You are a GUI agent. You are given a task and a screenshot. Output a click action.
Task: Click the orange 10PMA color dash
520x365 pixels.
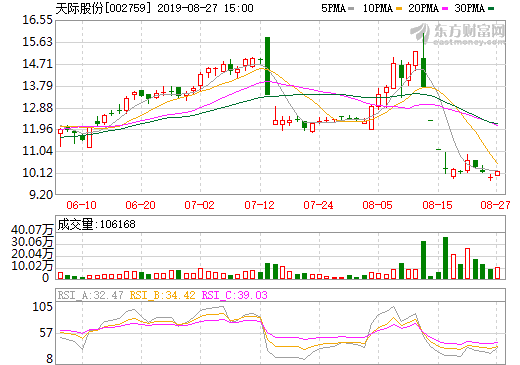[399, 9]
